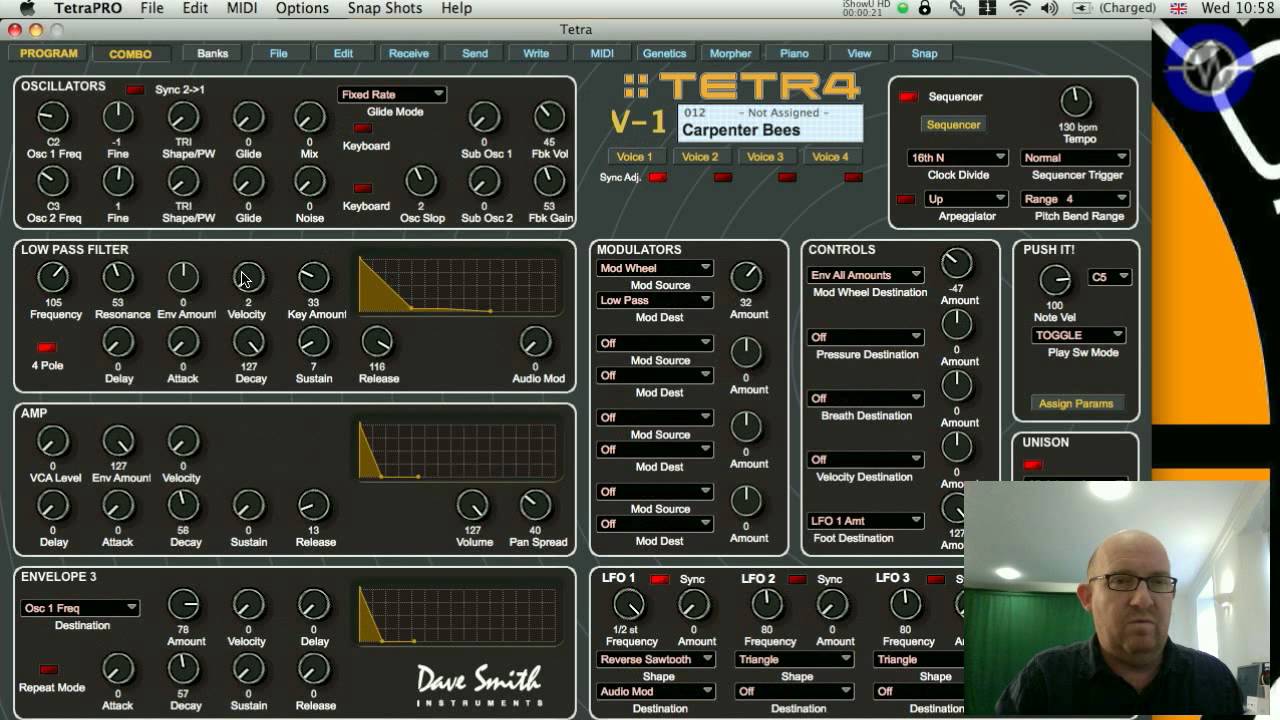Switch to the PROGRAM tab

49,54
